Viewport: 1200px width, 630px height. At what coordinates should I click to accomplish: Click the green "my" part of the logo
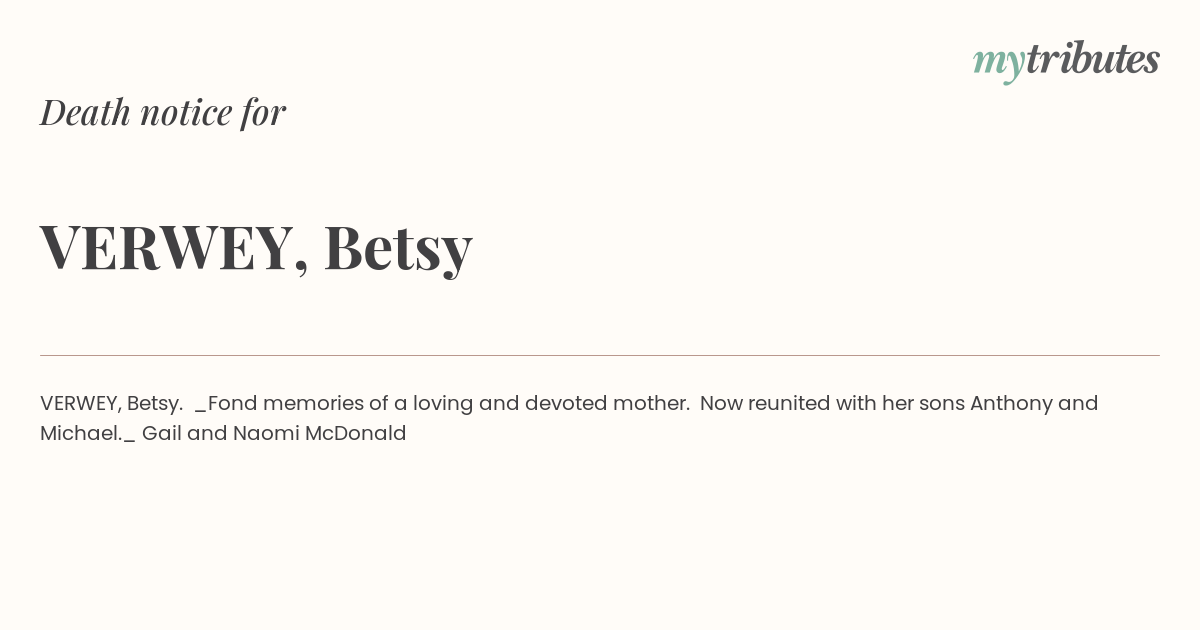click(x=999, y=63)
